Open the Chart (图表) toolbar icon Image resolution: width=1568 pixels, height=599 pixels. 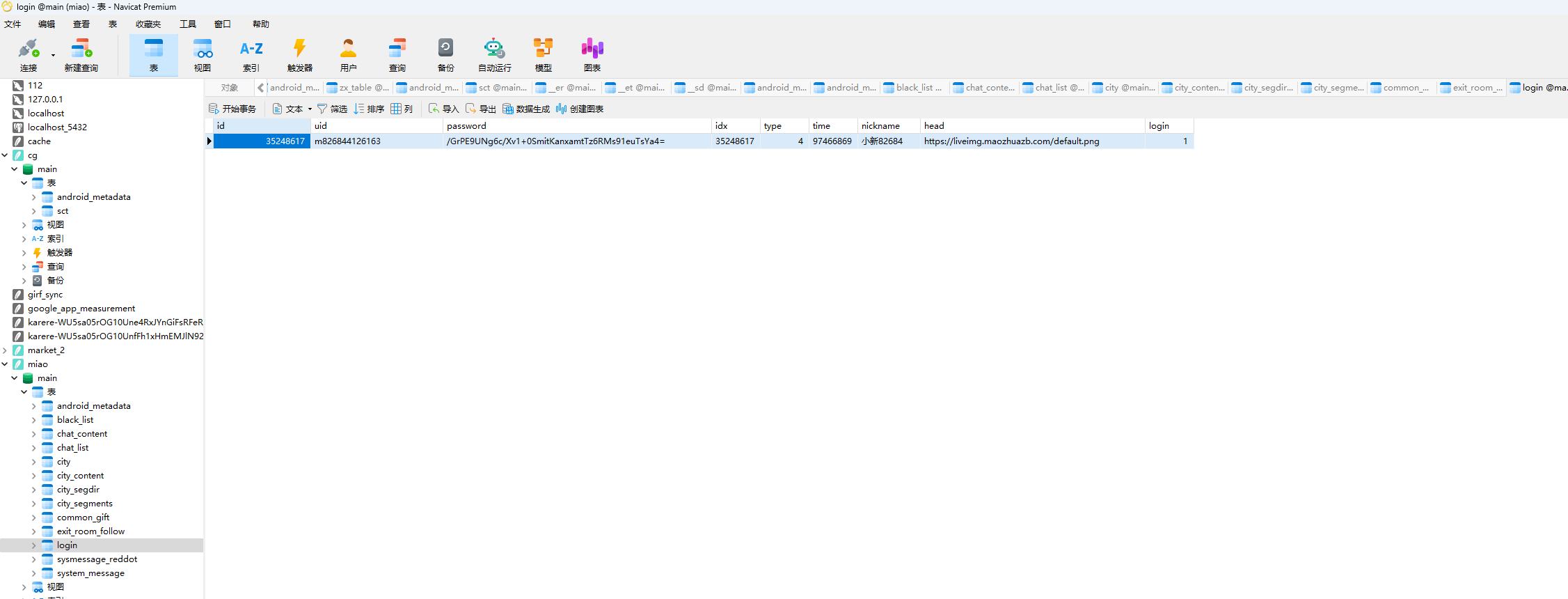click(592, 55)
